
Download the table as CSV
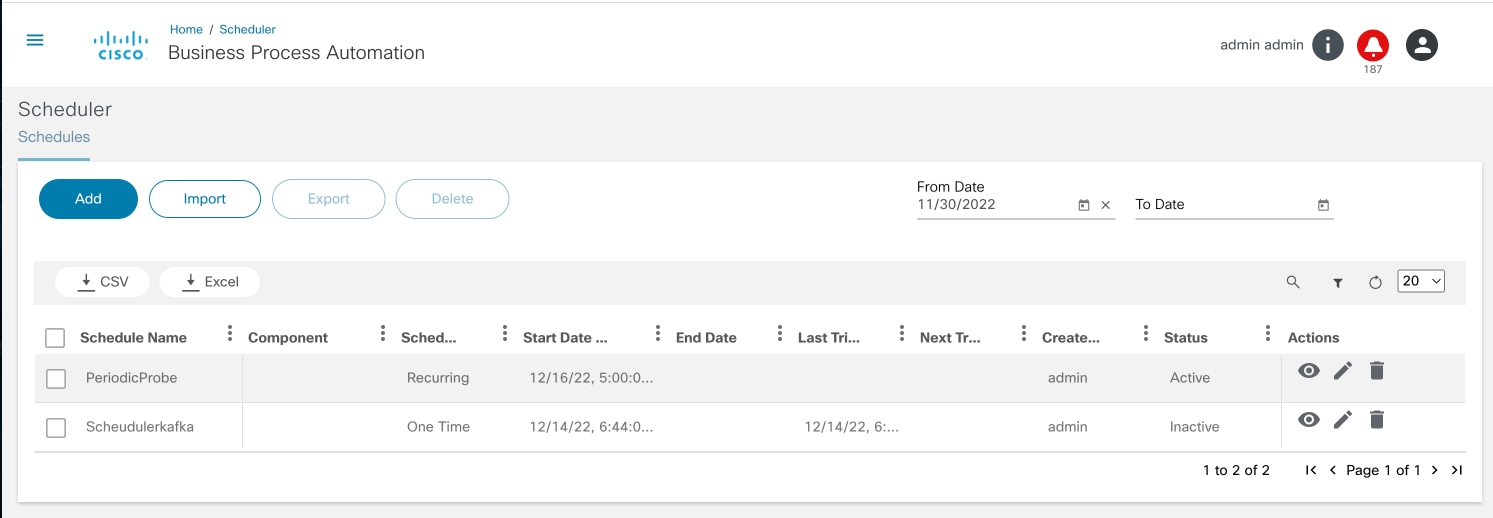pos(103,282)
